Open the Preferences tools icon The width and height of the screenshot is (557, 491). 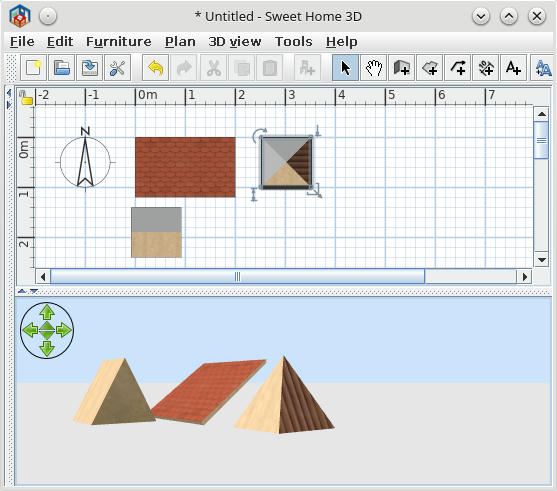pos(118,68)
